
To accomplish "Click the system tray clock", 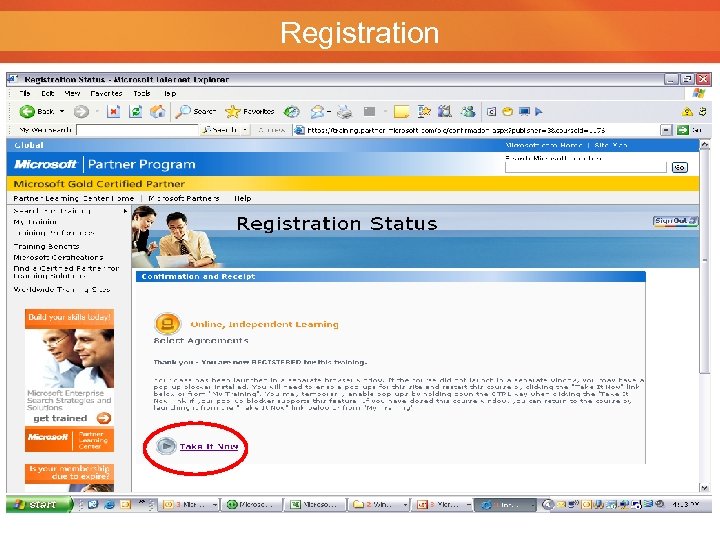I will click(x=686, y=505).
